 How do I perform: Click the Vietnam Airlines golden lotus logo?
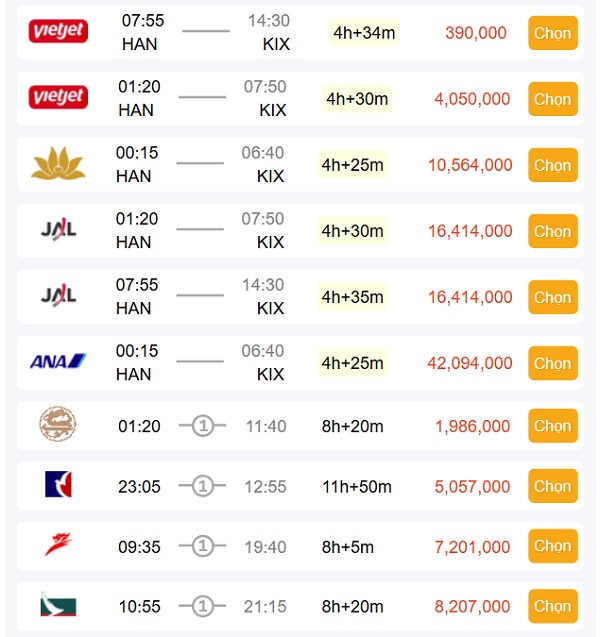point(58,163)
